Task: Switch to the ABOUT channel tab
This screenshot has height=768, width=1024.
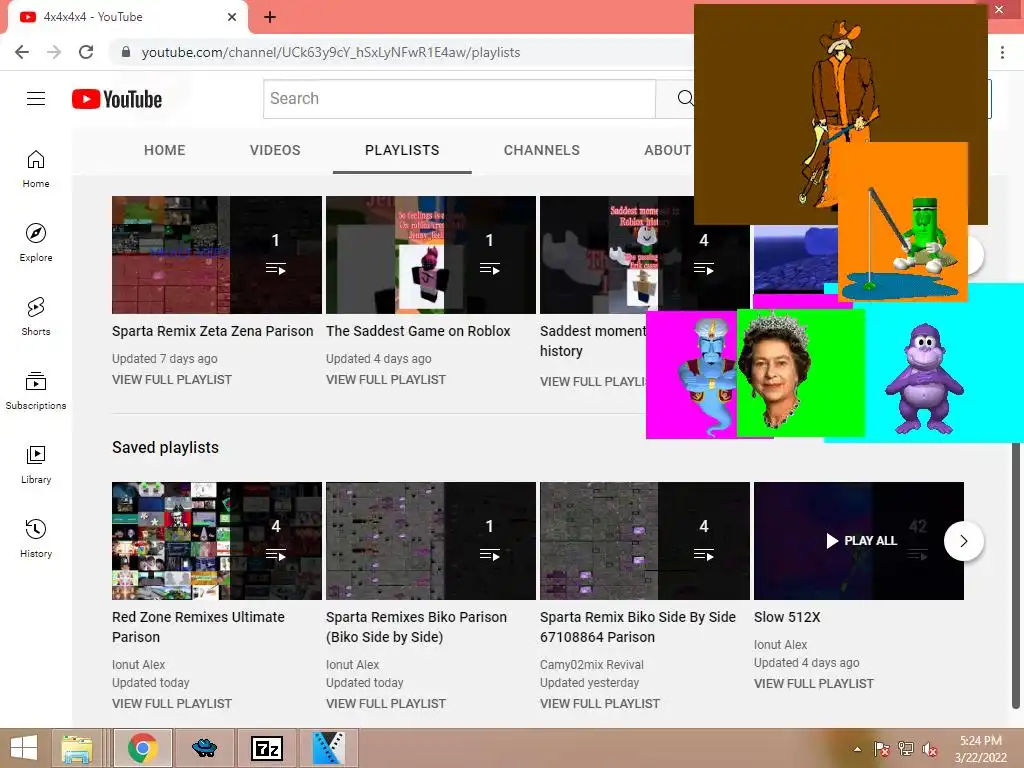Action: click(667, 150)
